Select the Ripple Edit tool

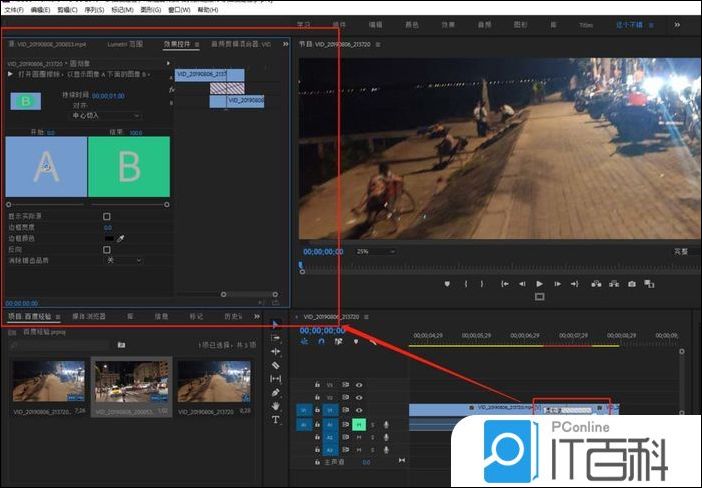click(276, 352)
